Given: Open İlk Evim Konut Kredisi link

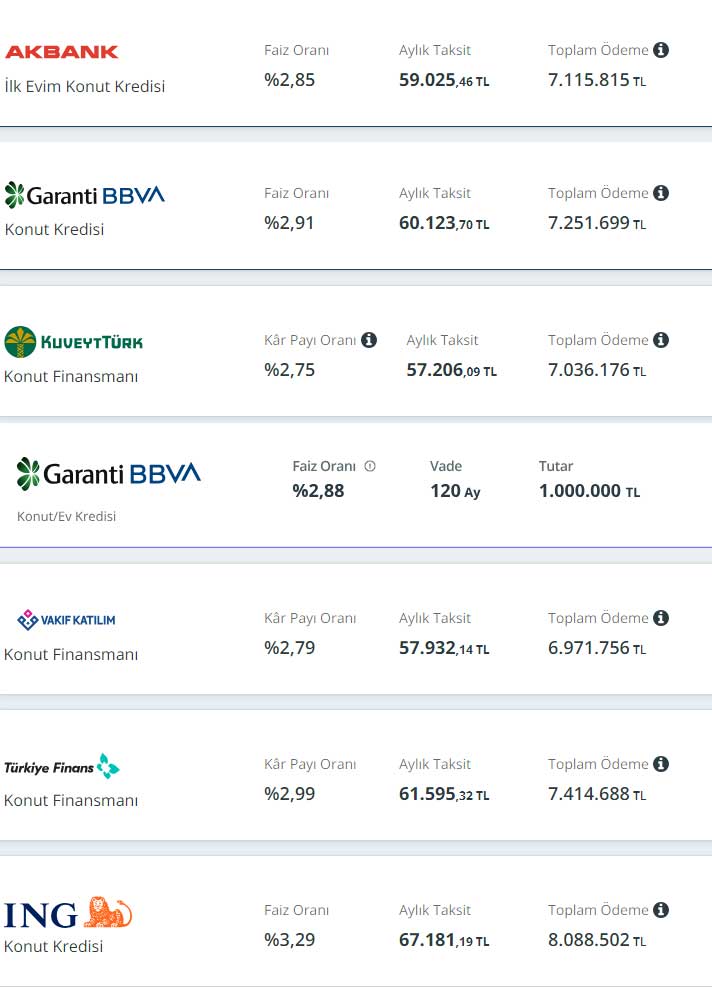Looking at the screenshot, I should click(85, 86).
